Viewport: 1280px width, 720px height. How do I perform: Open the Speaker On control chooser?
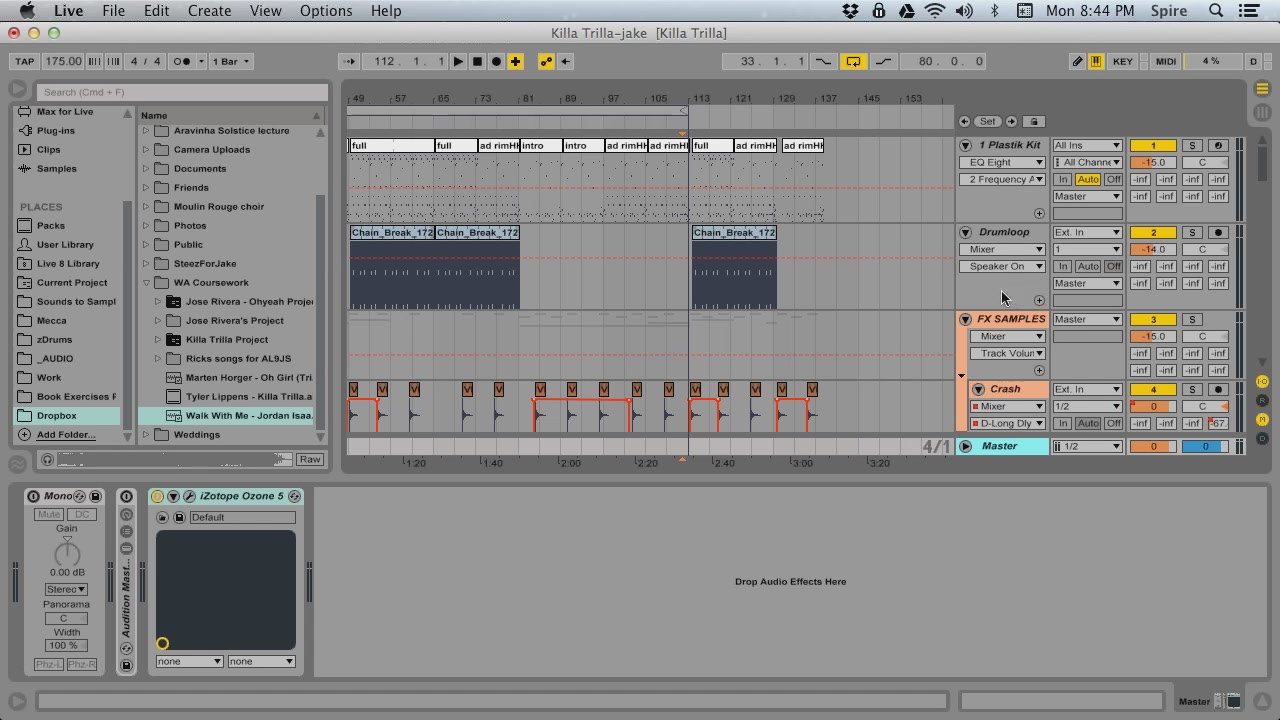tap(1002, 266)
